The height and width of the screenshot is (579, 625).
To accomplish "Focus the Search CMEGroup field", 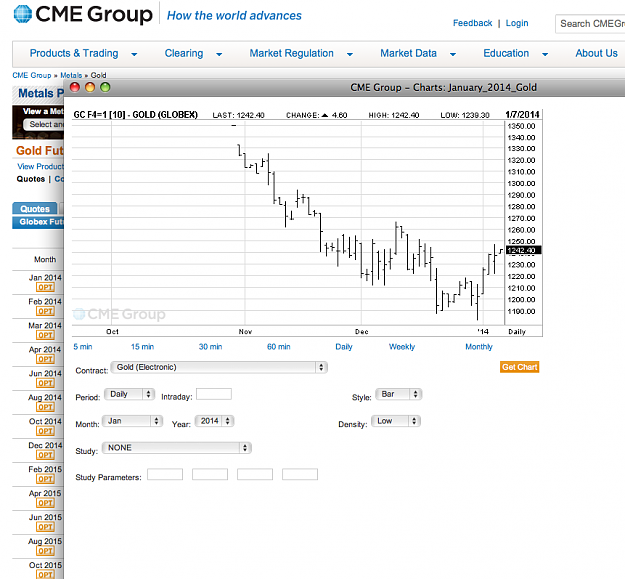I will point(590,24).
